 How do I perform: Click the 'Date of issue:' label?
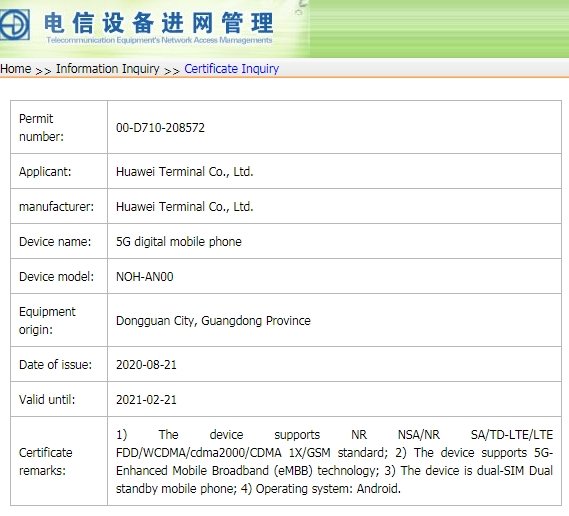55,365
